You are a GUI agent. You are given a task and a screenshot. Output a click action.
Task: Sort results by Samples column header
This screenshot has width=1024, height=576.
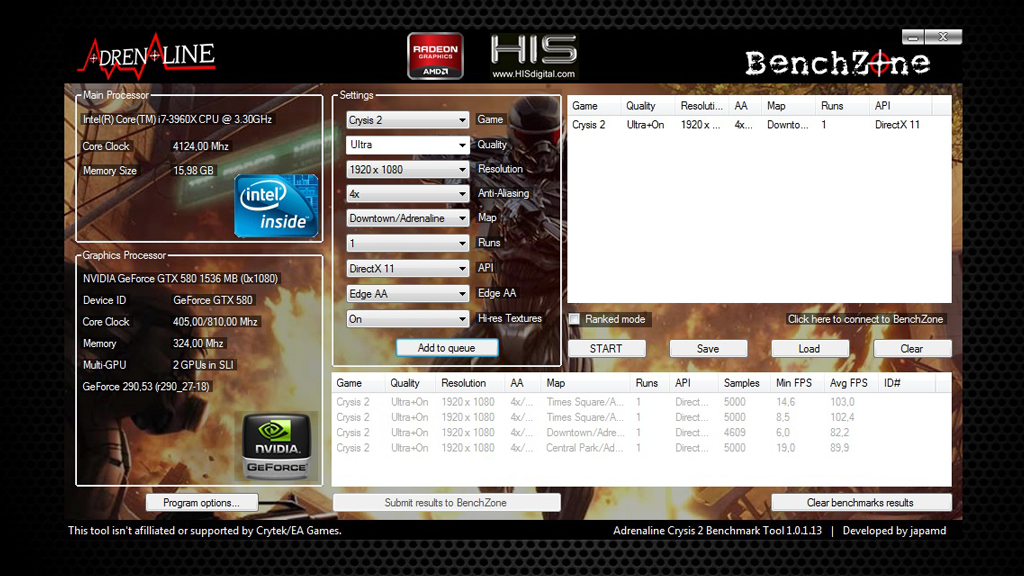pyautogui.click(x=744, y=383)
